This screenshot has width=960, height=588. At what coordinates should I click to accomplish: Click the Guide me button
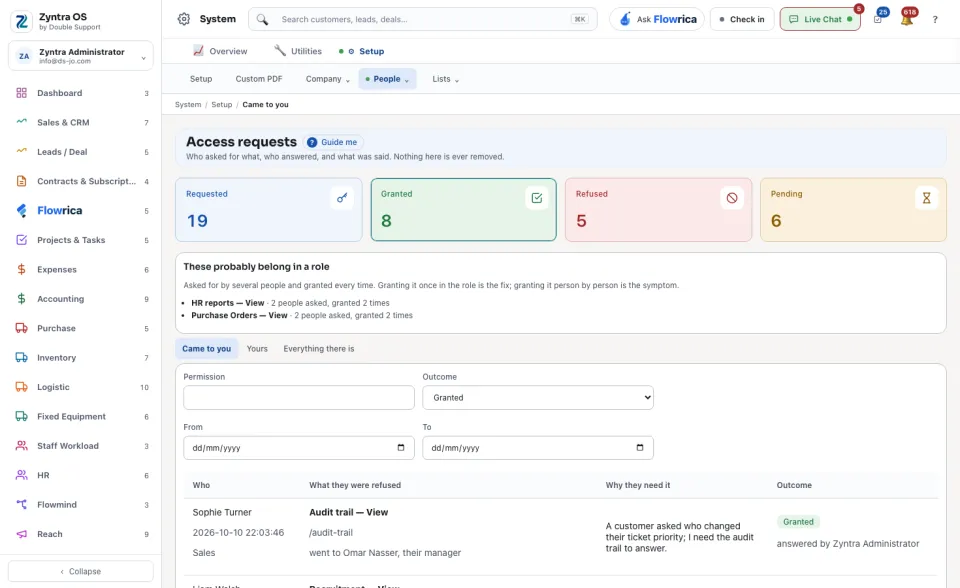[x=332, y=142]
